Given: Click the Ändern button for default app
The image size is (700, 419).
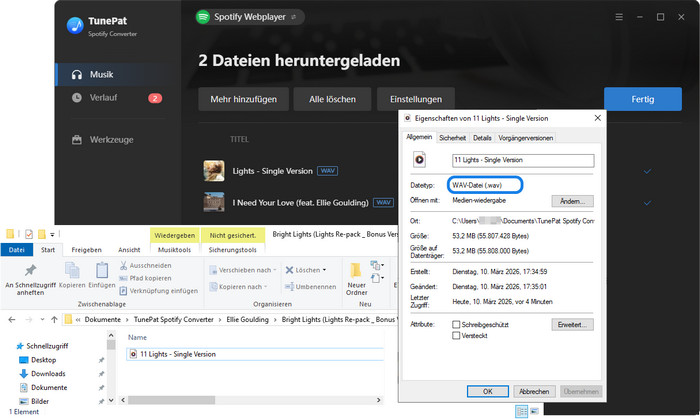Looking at the screenshot, I should coord(572,201).
